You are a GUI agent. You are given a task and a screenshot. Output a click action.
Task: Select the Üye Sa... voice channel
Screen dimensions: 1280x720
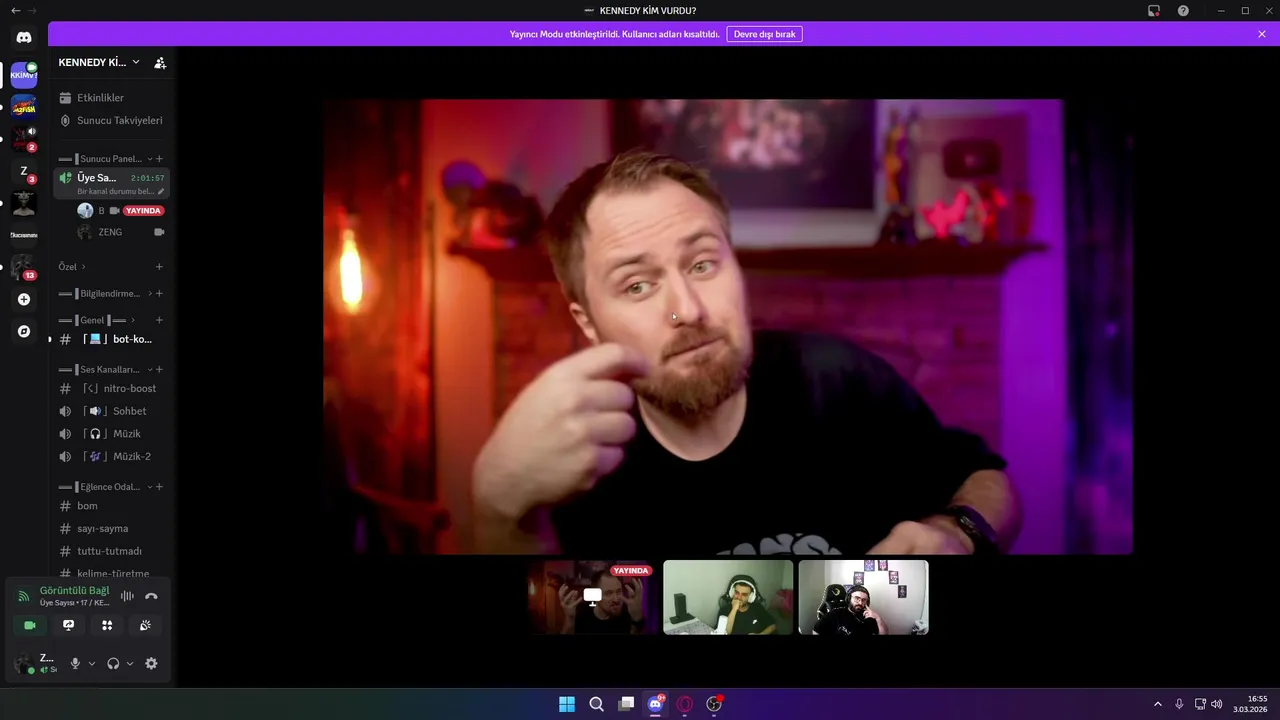point(111,183)
